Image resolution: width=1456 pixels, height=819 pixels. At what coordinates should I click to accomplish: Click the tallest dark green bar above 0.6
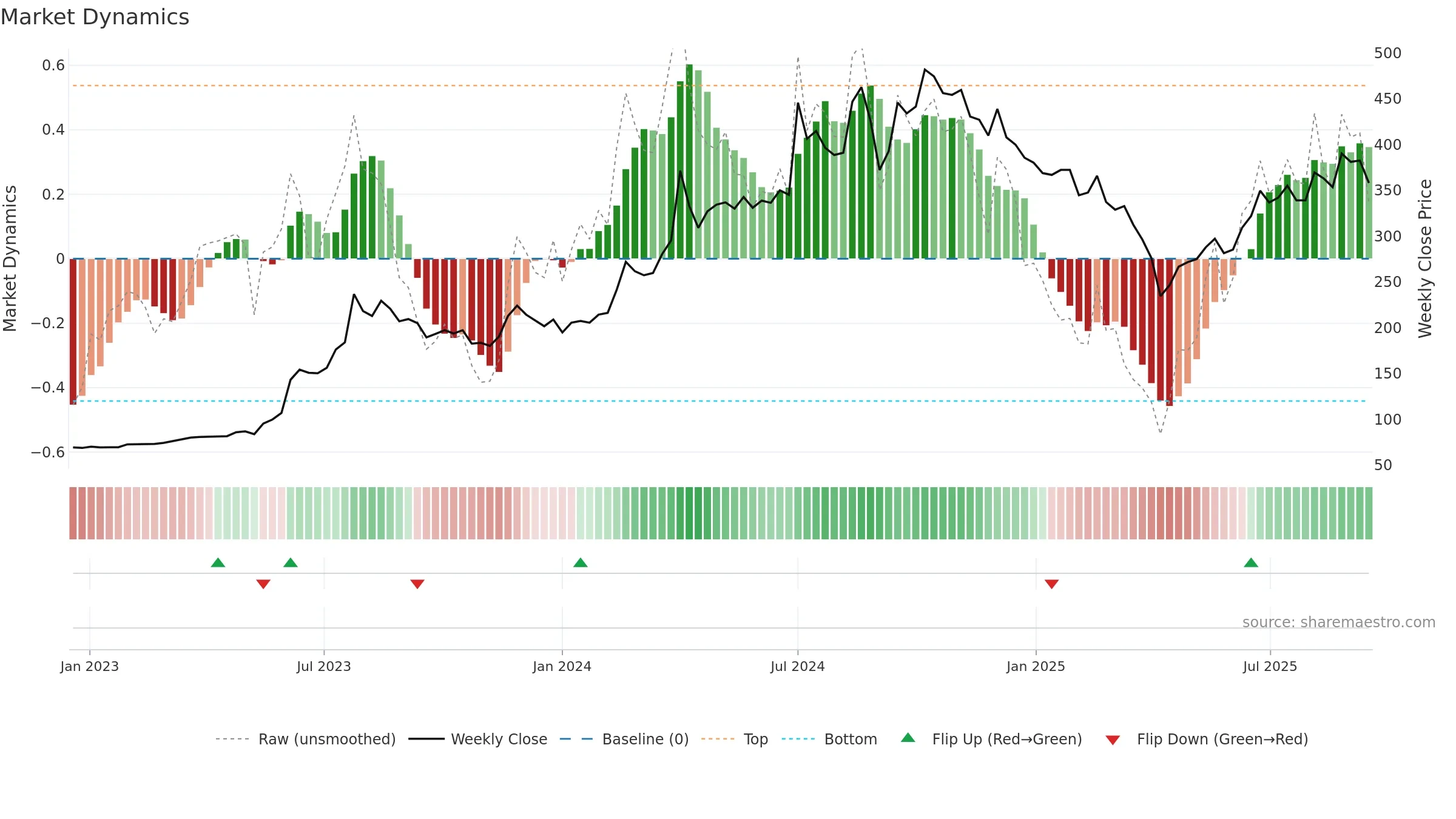[x=689, y=161]
